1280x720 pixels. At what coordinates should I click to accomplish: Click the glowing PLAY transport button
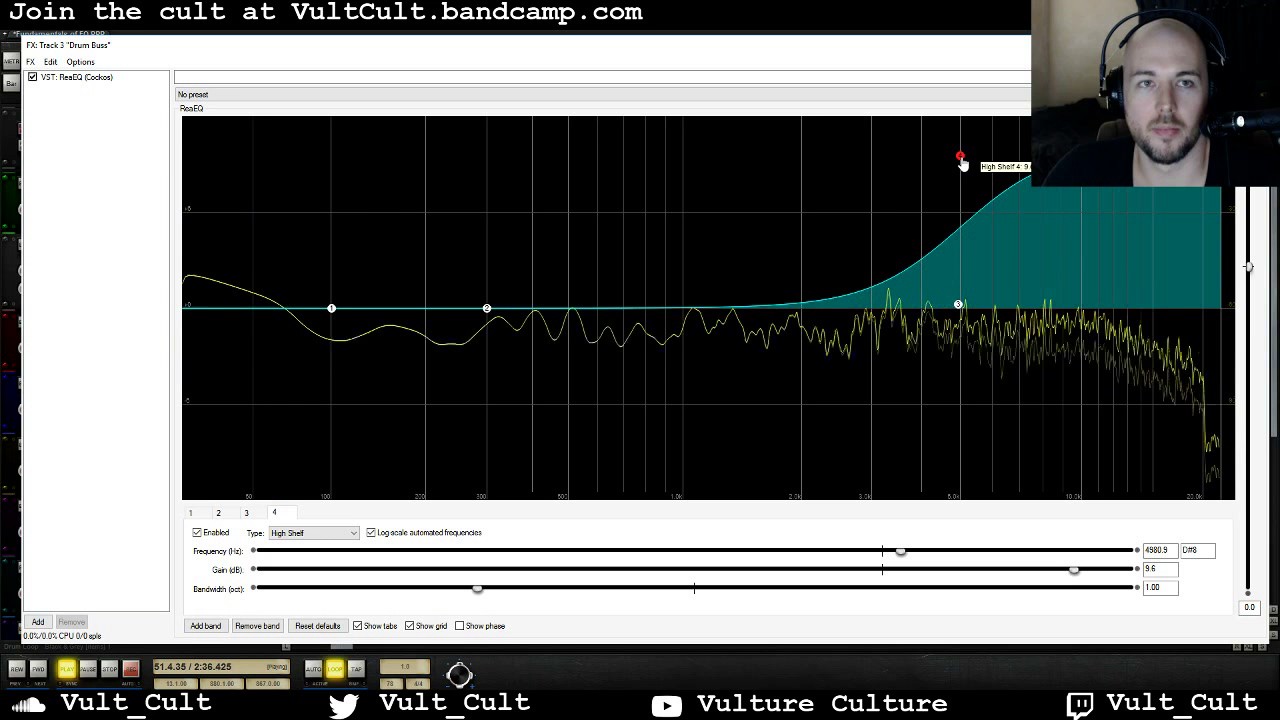(66, 669)
